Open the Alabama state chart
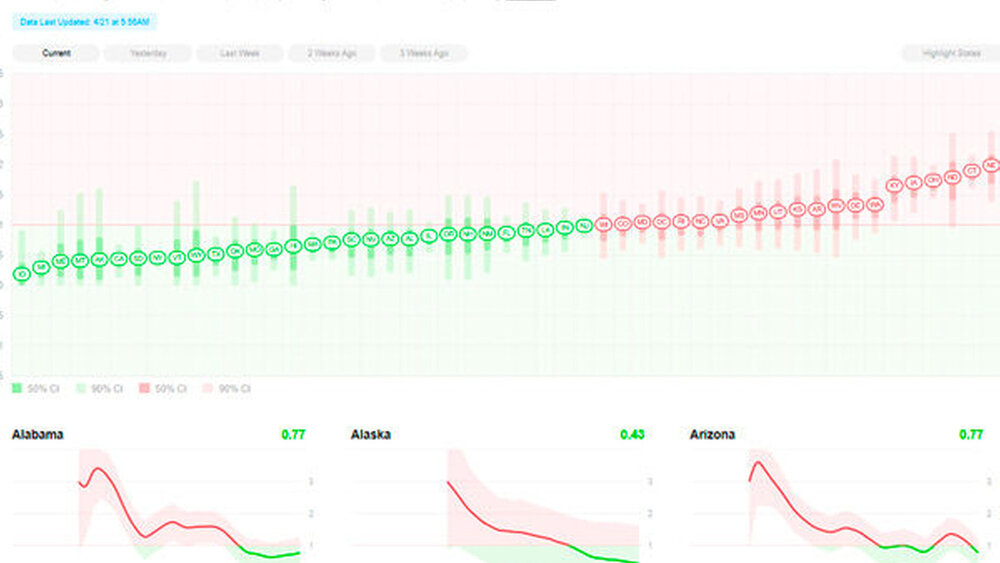This screenshot has width=1000, height=563. point(38,435)
